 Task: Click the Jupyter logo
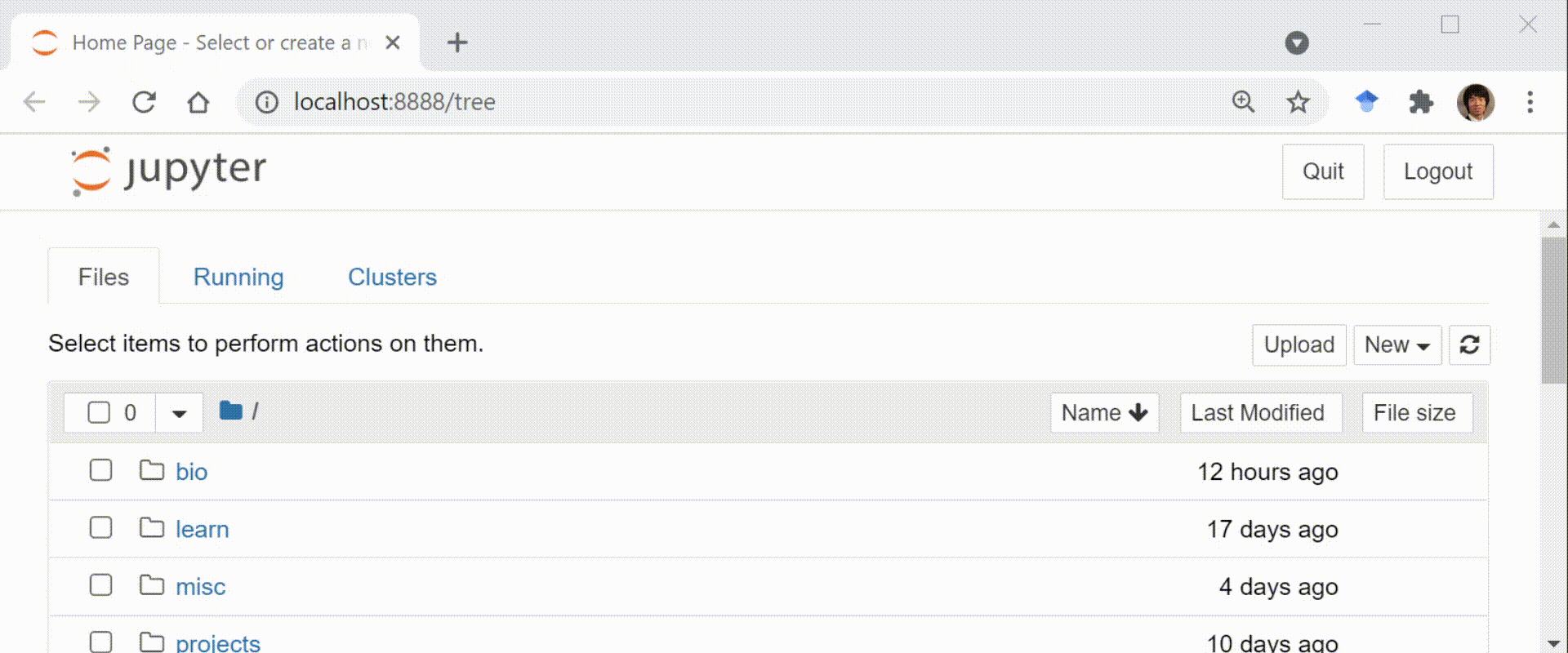click(169, 171)
